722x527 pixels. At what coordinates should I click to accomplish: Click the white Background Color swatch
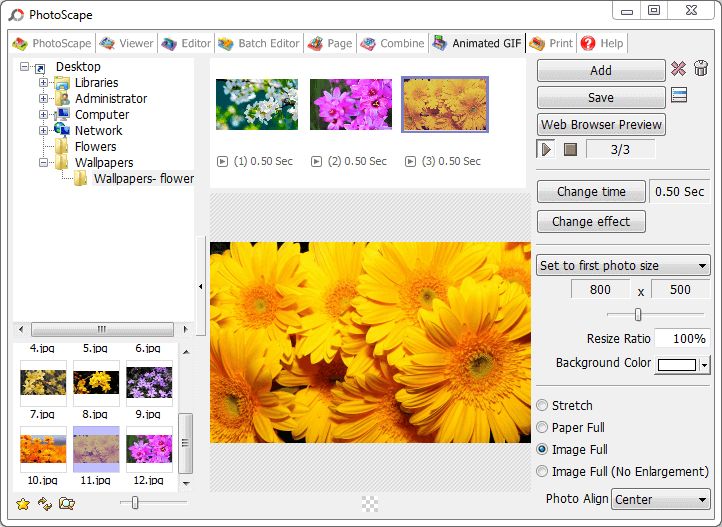coord(676,365)
